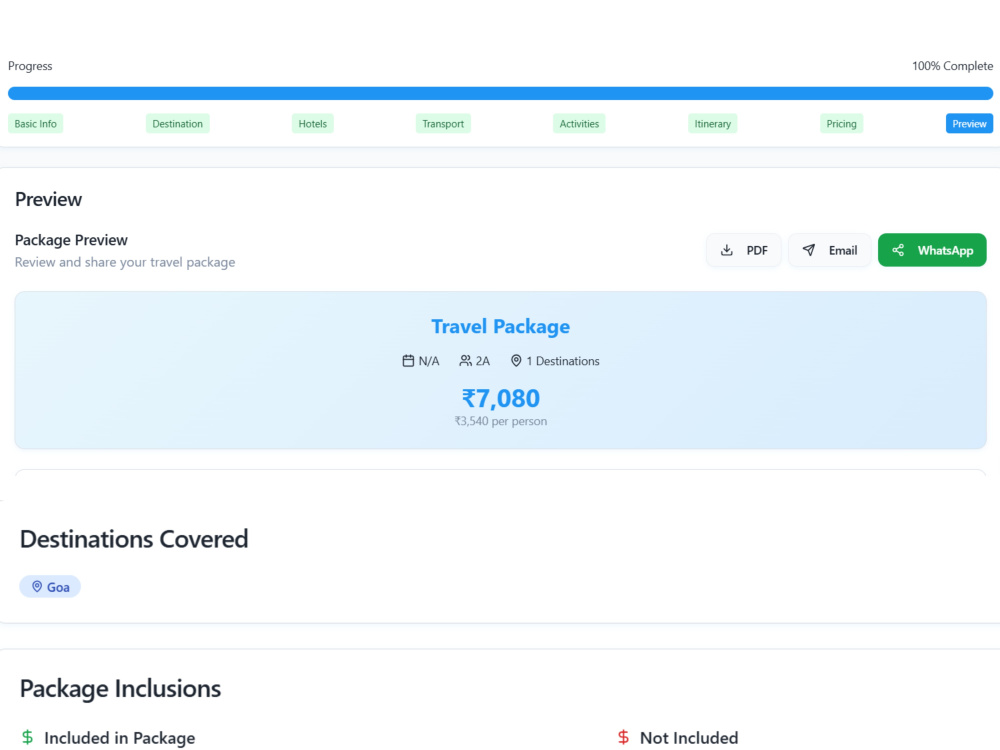The height and width of the screenshot is (750, 1000).
Task: Click the Destinations Covered heading
Action: coord(134,540)
